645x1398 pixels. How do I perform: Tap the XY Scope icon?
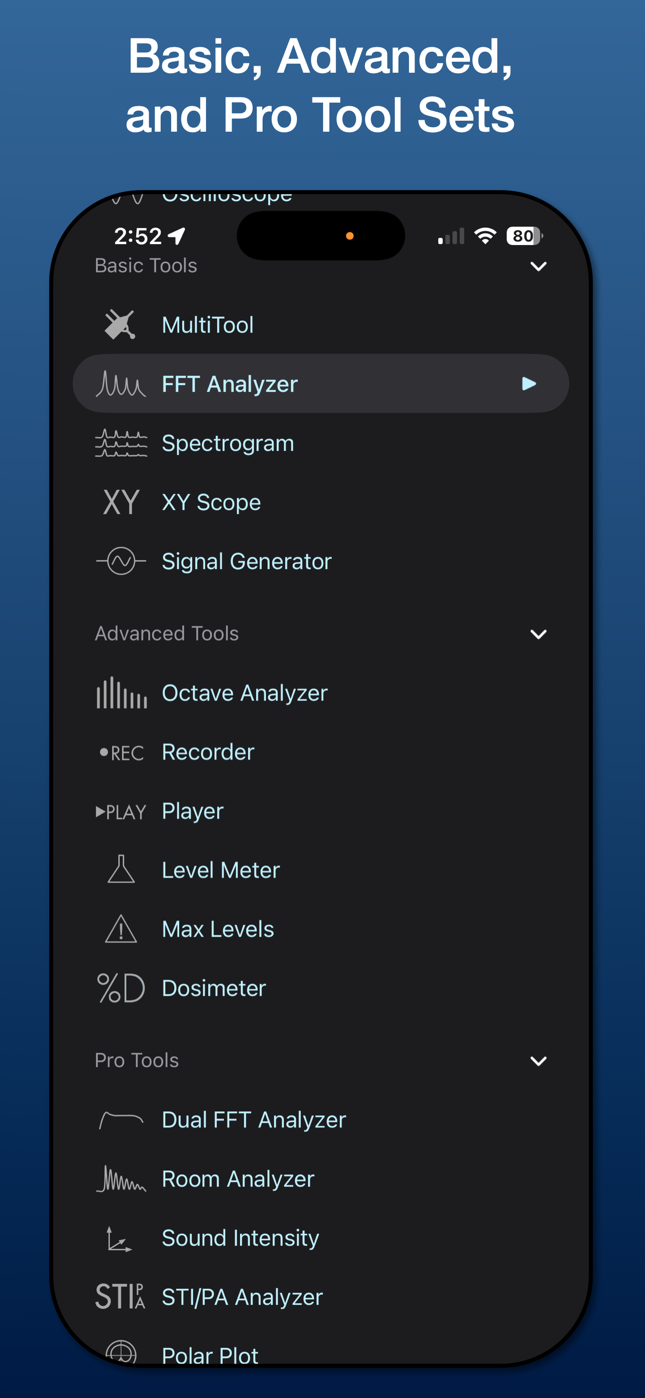(120, 502)
